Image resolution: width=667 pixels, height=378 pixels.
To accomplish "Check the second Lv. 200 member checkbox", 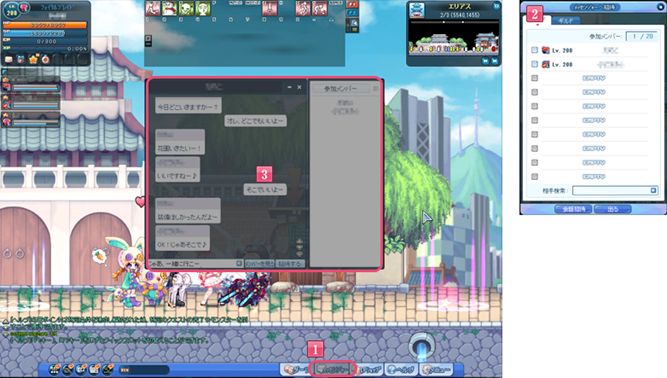I will [x=535, y=64].
